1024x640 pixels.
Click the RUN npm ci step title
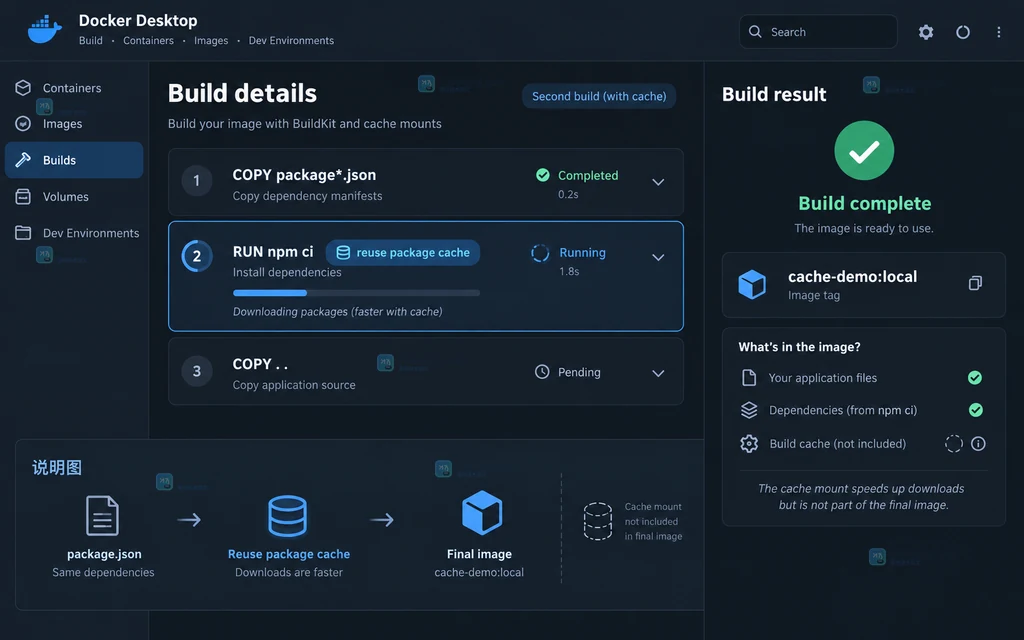coord(273,251)
